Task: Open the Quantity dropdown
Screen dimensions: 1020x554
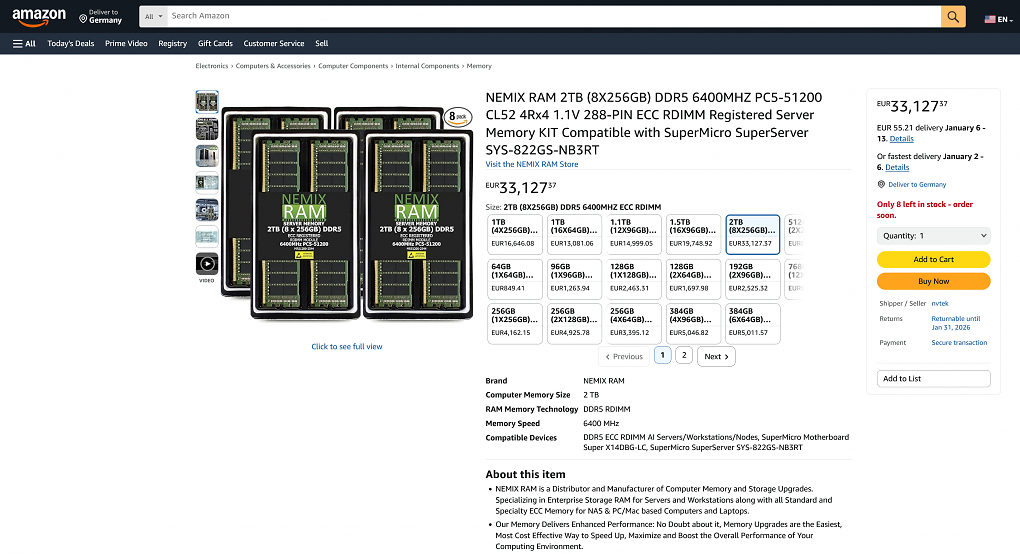Action: [x=933, y=235]
